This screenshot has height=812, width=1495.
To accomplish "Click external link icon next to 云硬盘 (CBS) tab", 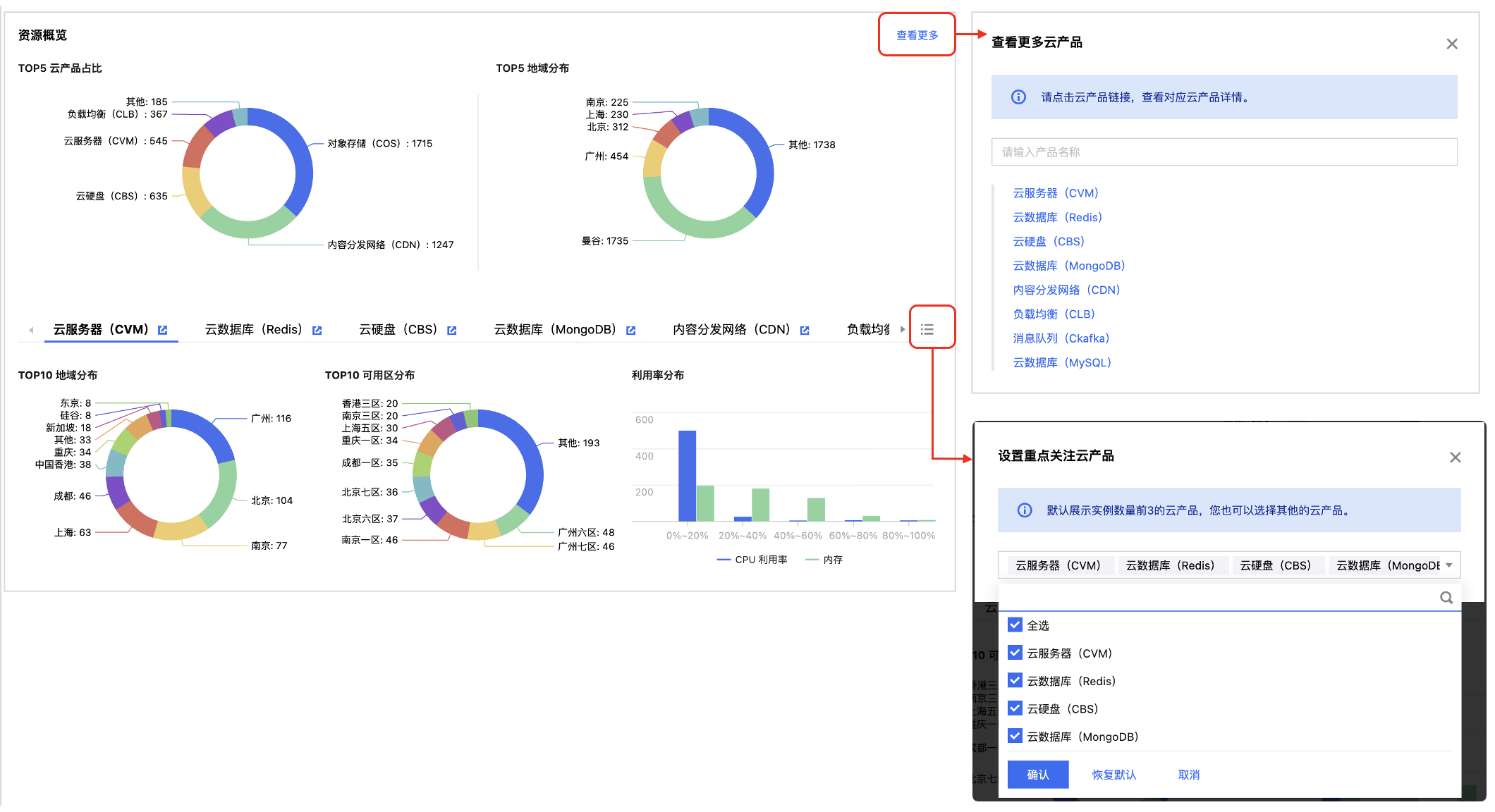I will point(452,330).
